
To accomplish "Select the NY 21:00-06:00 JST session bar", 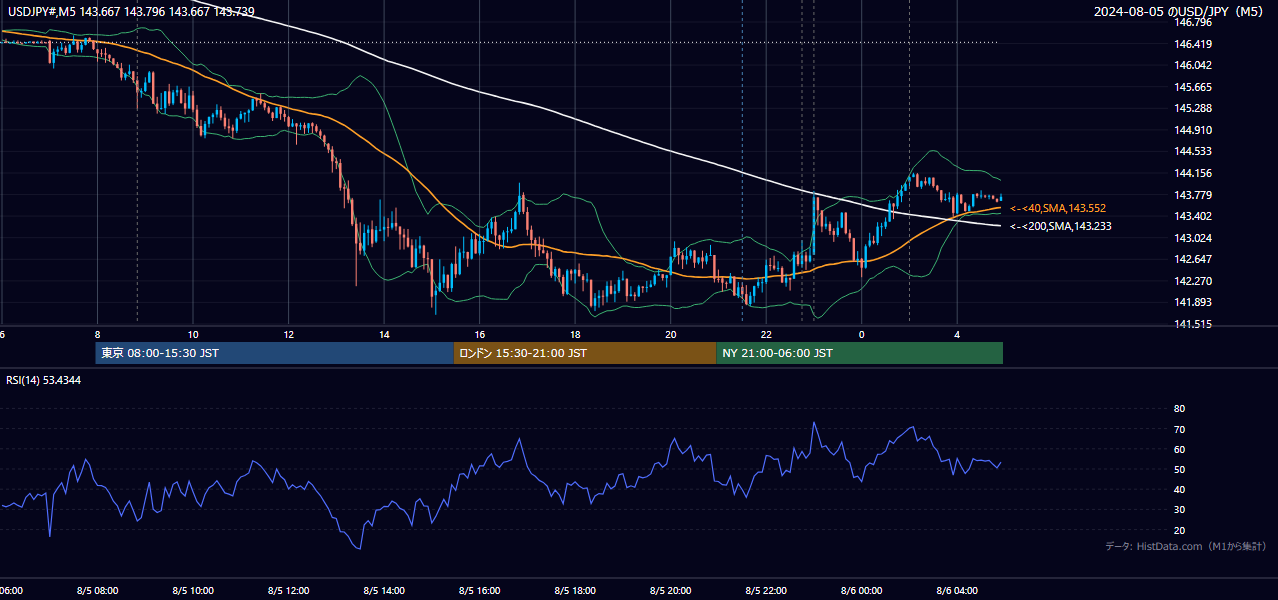I will pyautogui.click(x=859, y=353).
